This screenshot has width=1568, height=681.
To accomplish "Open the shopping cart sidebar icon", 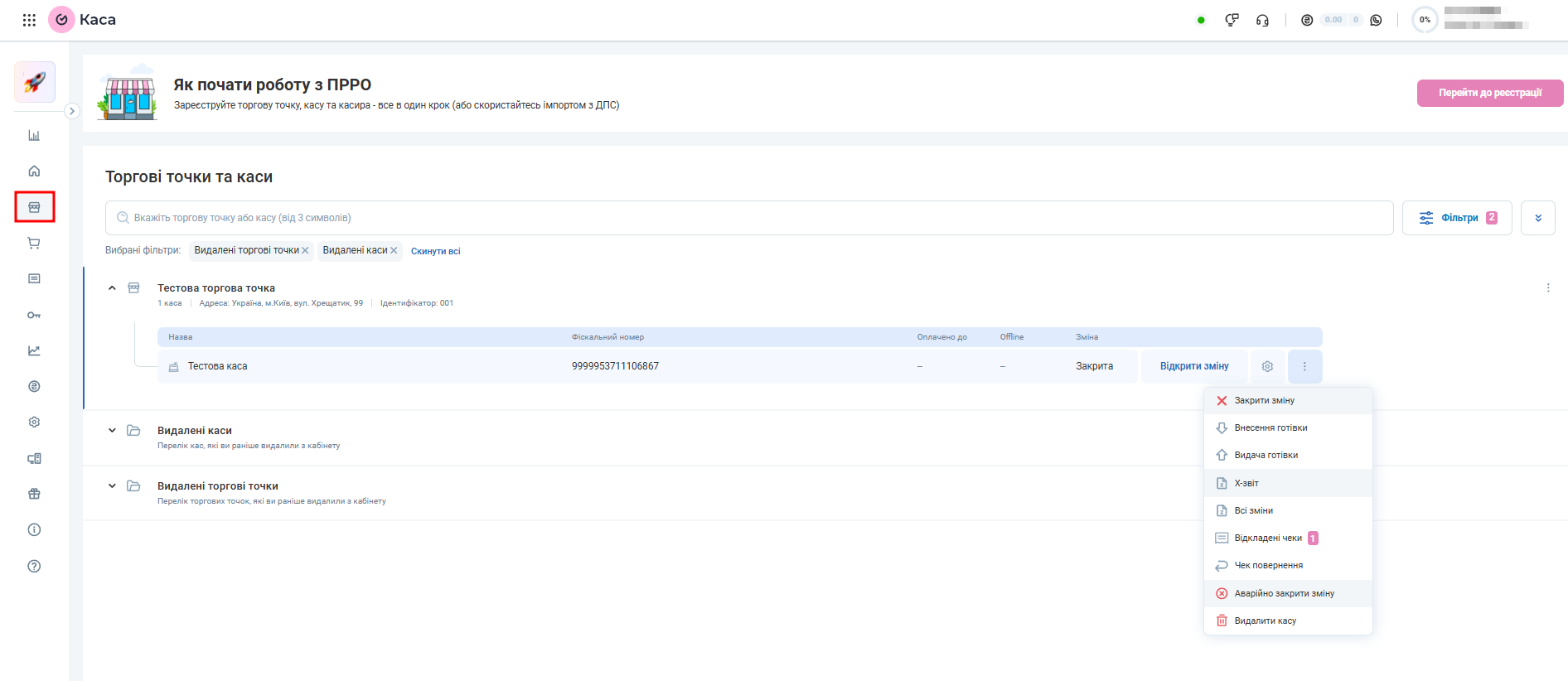I will [34, 243].
